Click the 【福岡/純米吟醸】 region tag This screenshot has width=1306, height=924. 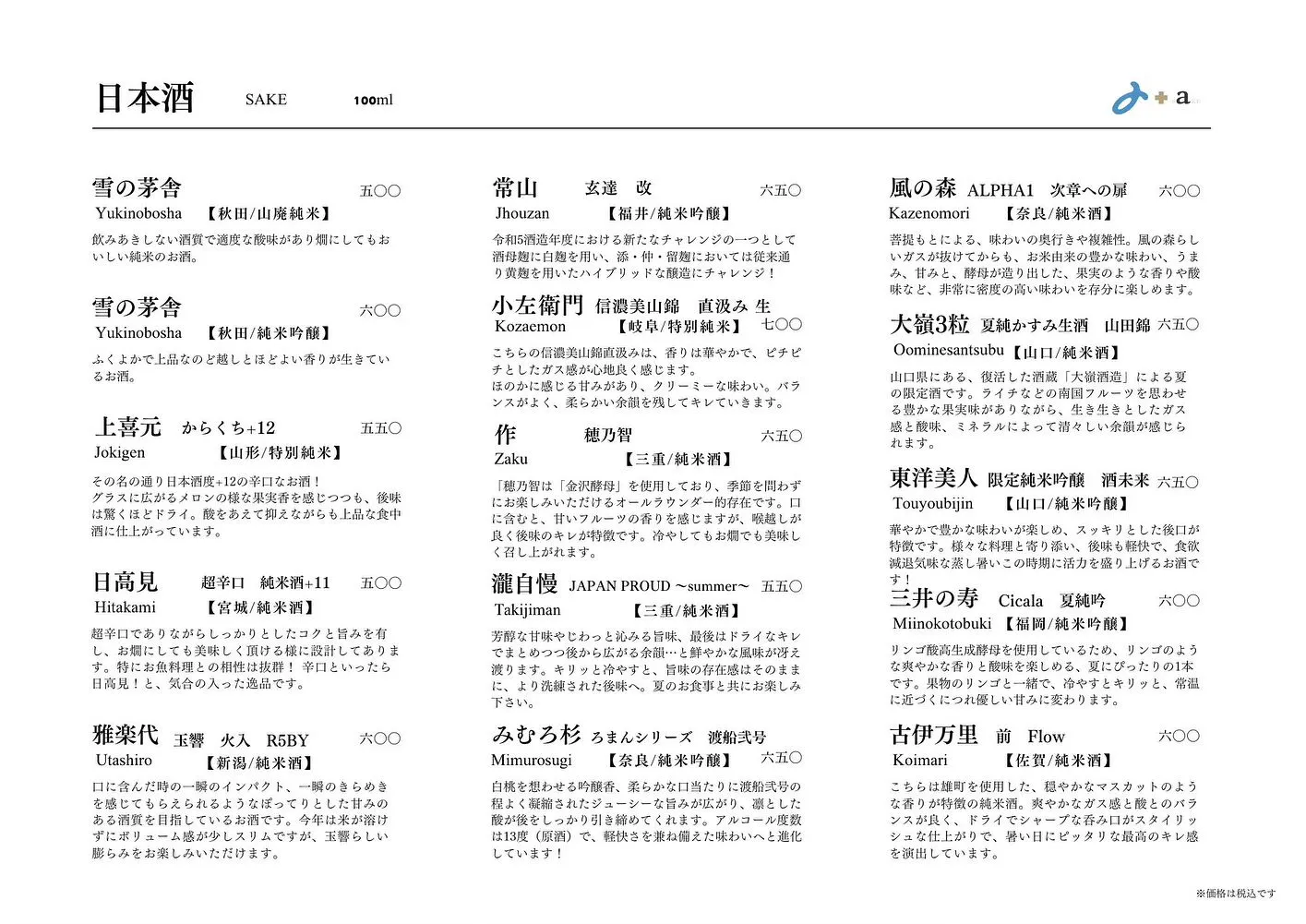coord(1066,624)
